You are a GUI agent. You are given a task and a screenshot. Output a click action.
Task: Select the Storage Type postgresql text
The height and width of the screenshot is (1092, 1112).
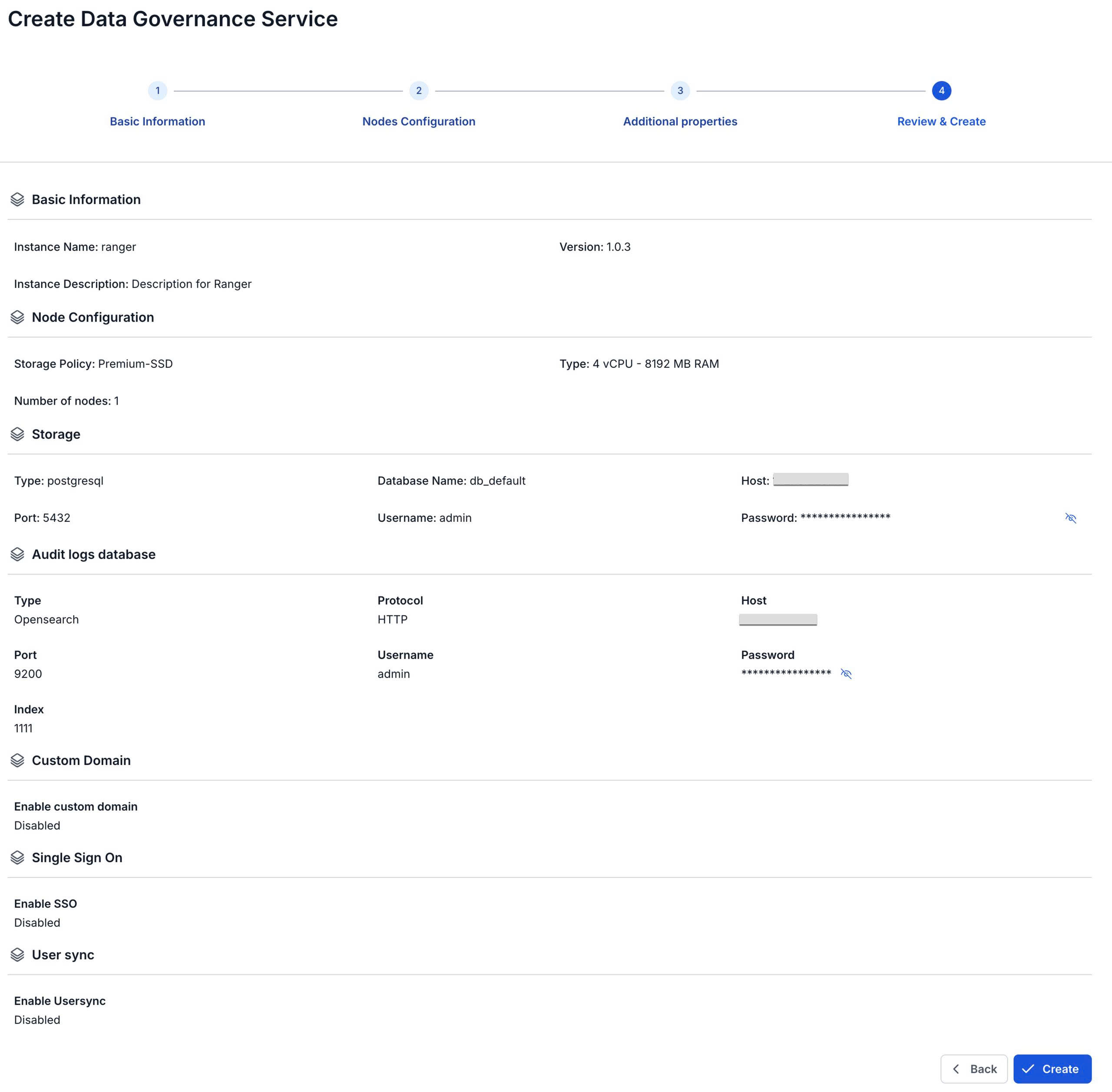(59, 481)
